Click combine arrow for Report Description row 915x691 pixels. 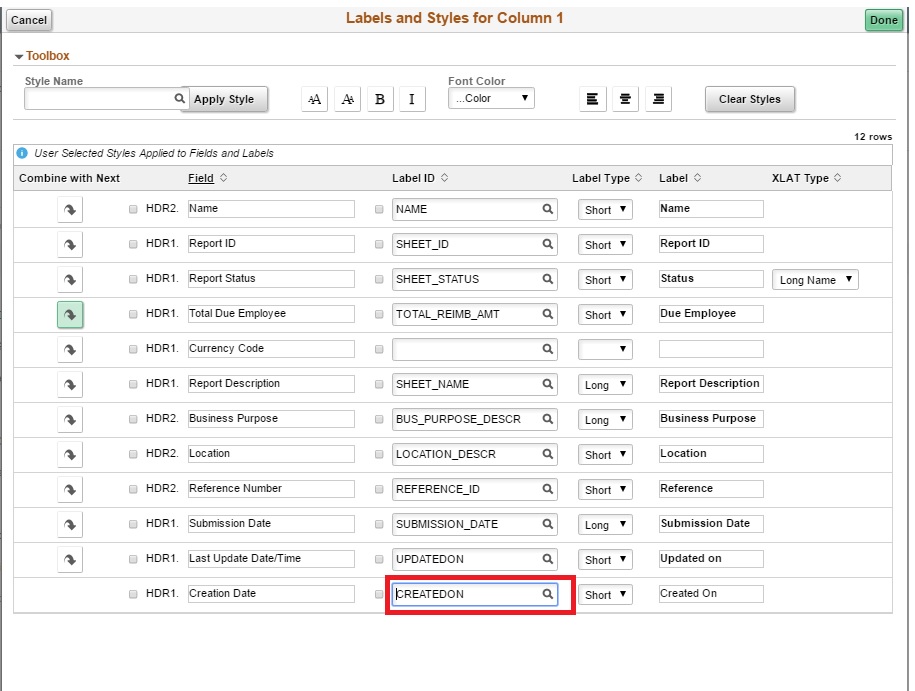click(x=70, y=385)
